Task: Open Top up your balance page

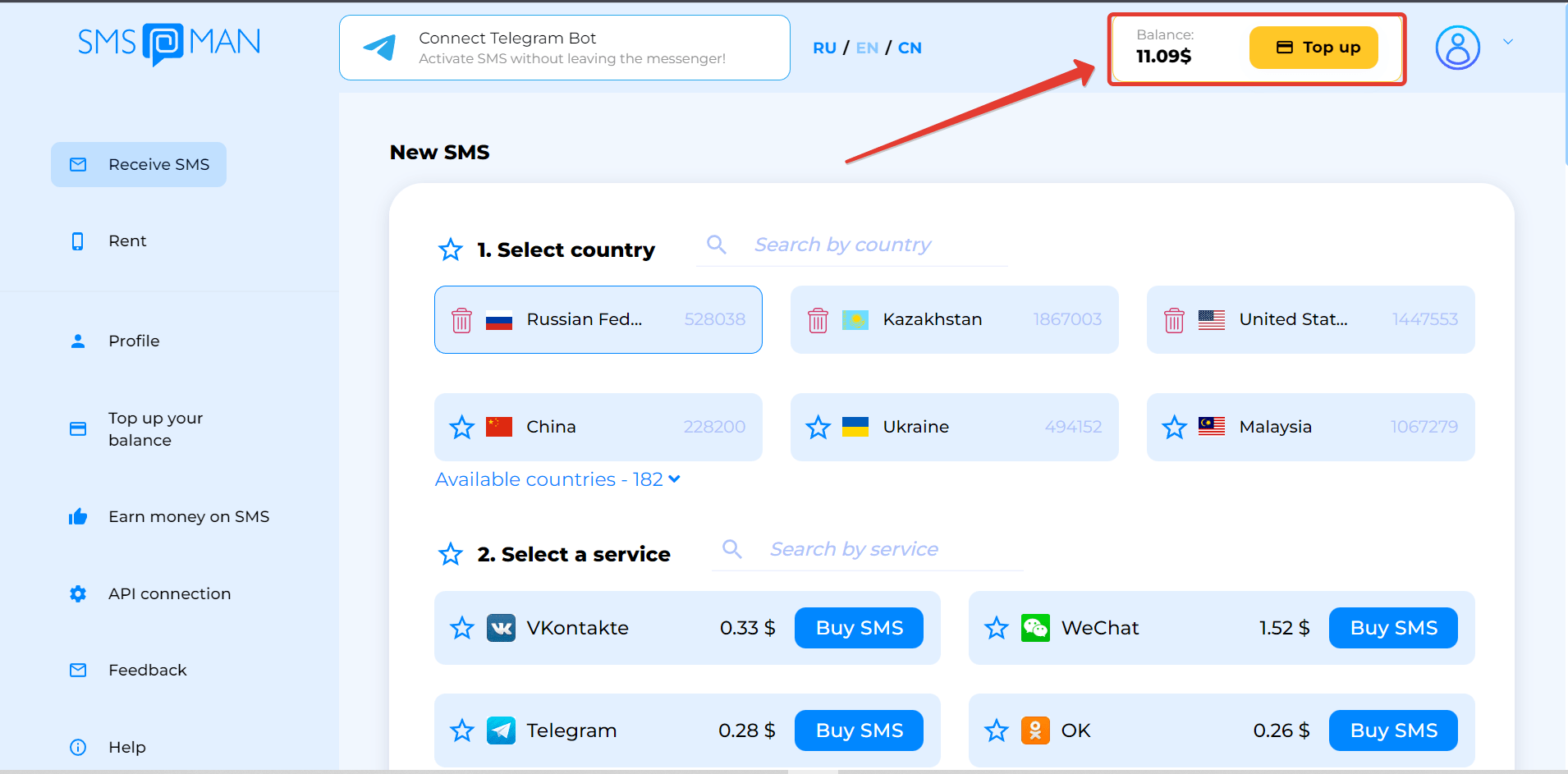Action: 155,428
